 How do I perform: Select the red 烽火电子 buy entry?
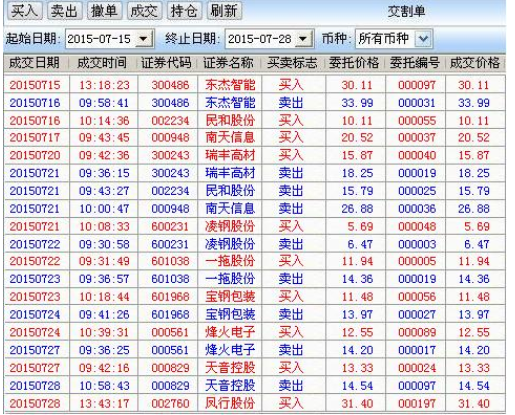point(230,332)
